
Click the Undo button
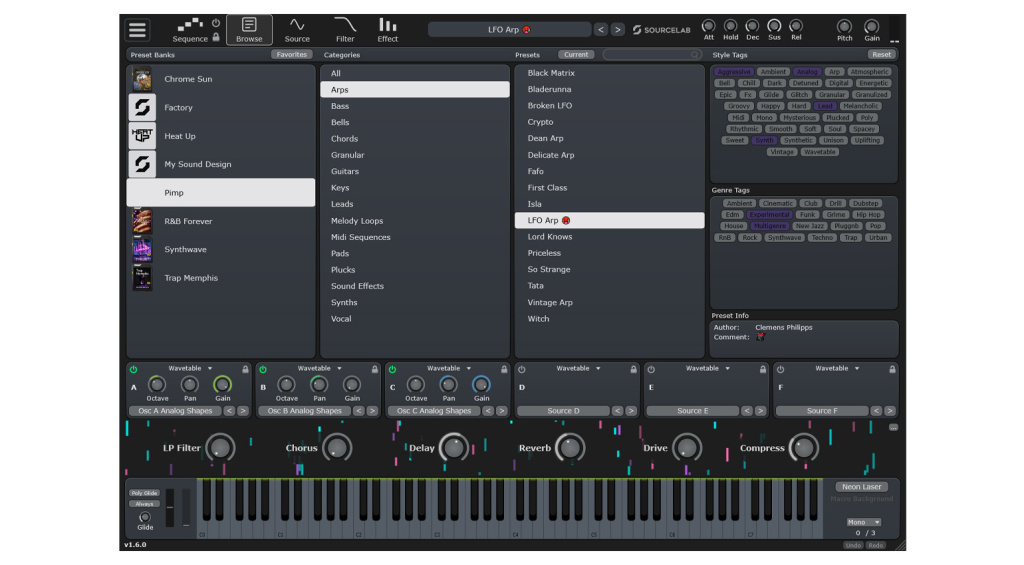coord(853,545)
